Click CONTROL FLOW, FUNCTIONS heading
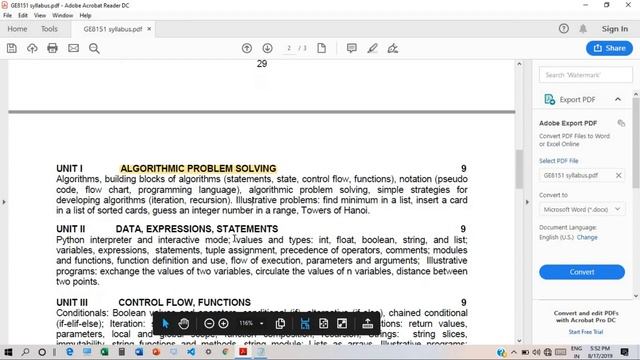 (184, 302)
